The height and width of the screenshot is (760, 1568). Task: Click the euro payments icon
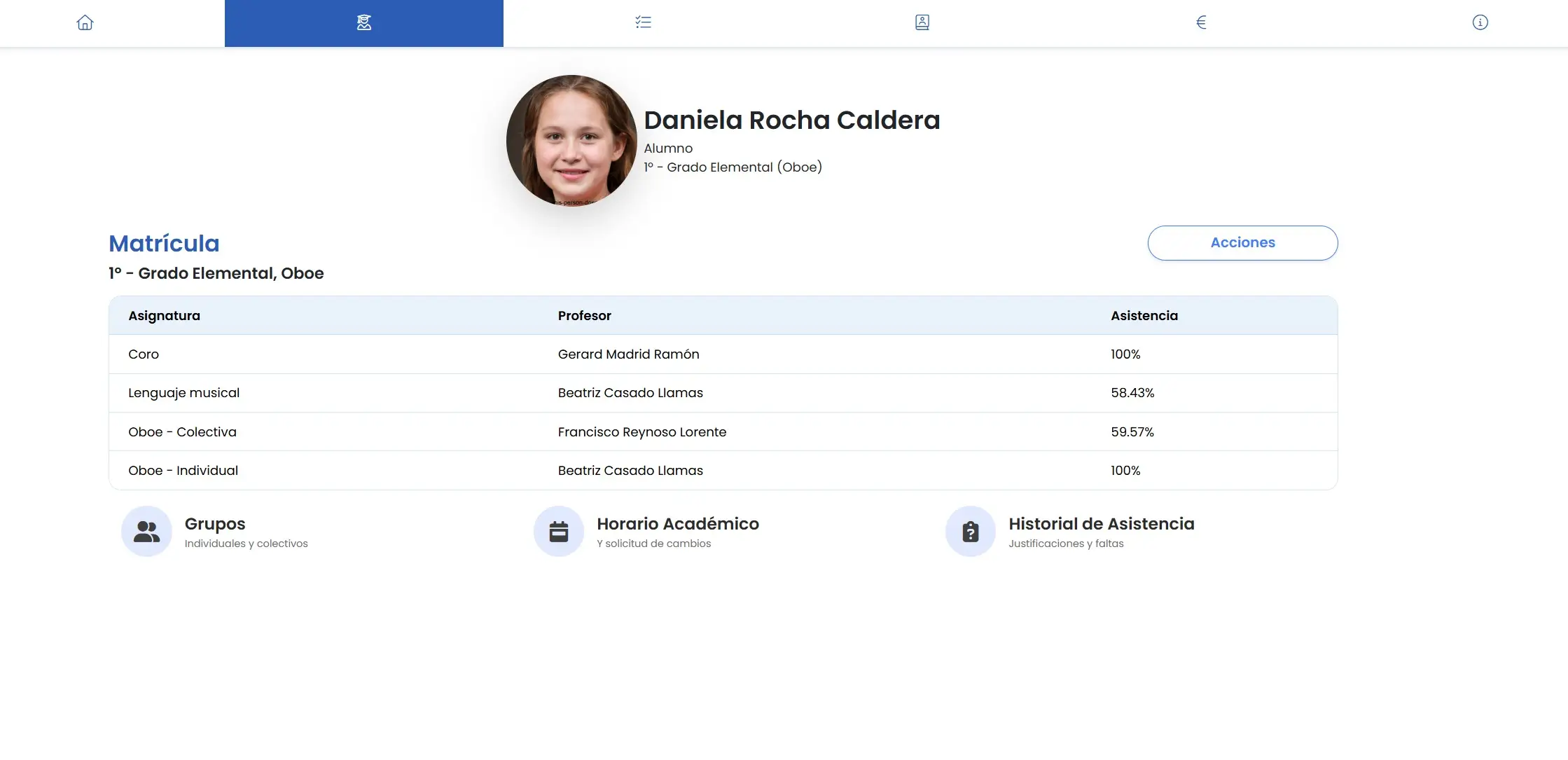(x=1200, y=22)
